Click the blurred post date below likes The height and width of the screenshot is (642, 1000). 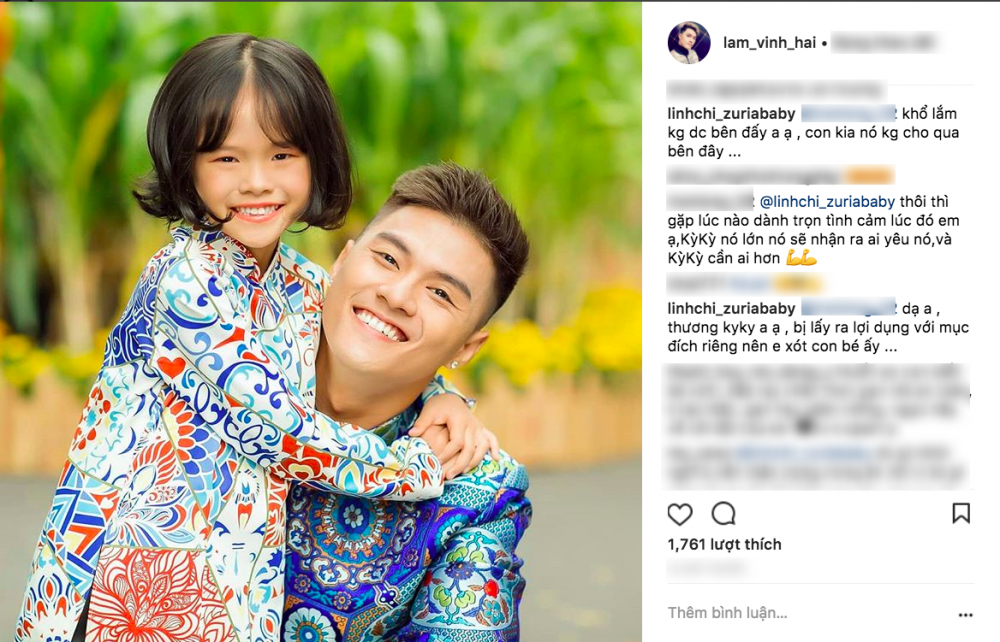706,566
